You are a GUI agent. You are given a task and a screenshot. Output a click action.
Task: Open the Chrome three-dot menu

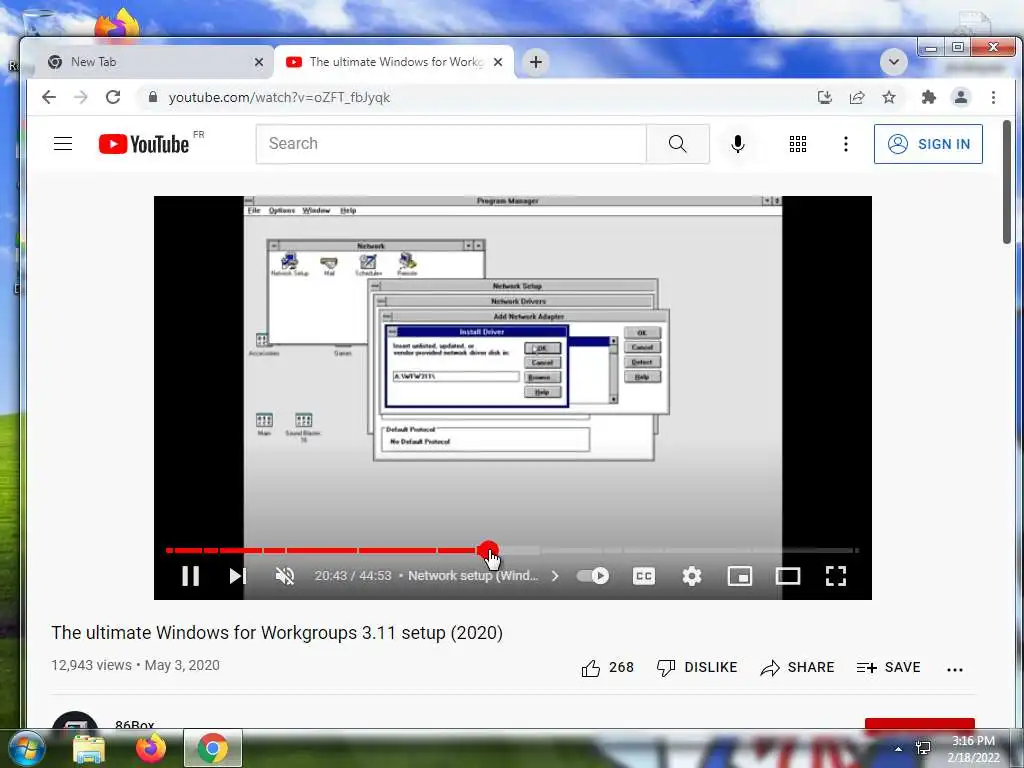click(993, 97)
